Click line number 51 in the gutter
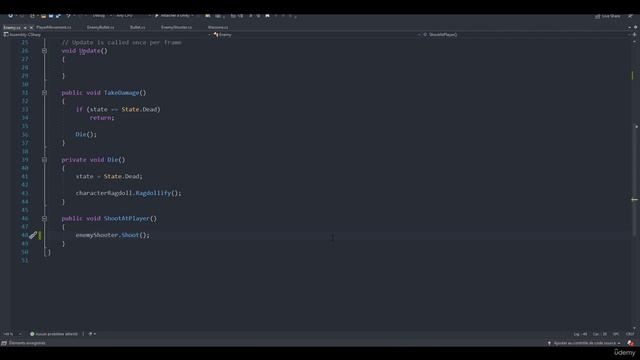Viewport: 640px width, 360px height. pos(25,260)
